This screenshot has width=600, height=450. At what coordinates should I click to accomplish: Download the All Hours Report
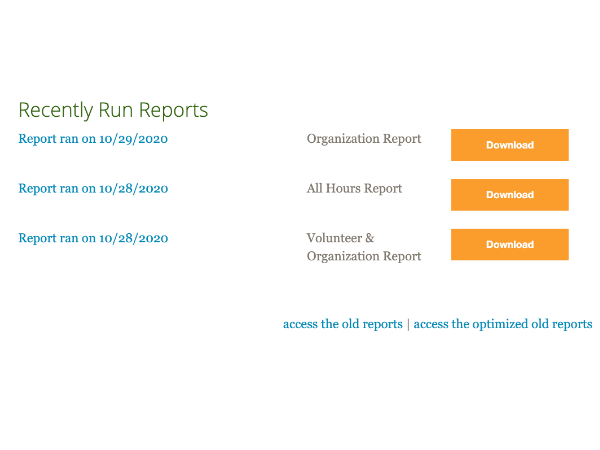pyautogui.click(x=510, y=195)
